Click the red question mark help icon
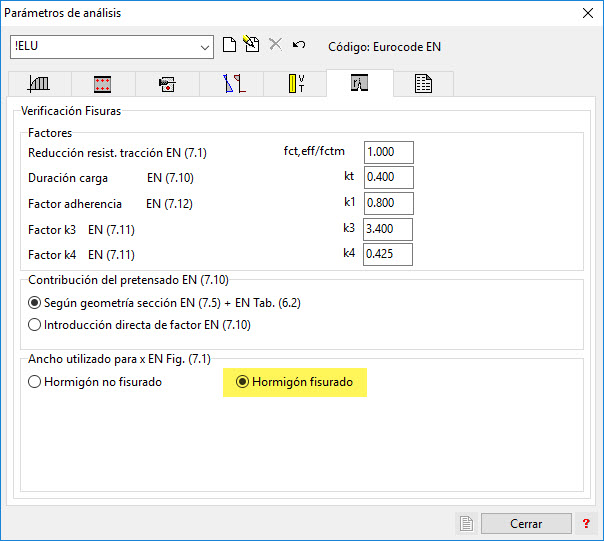 586,523
